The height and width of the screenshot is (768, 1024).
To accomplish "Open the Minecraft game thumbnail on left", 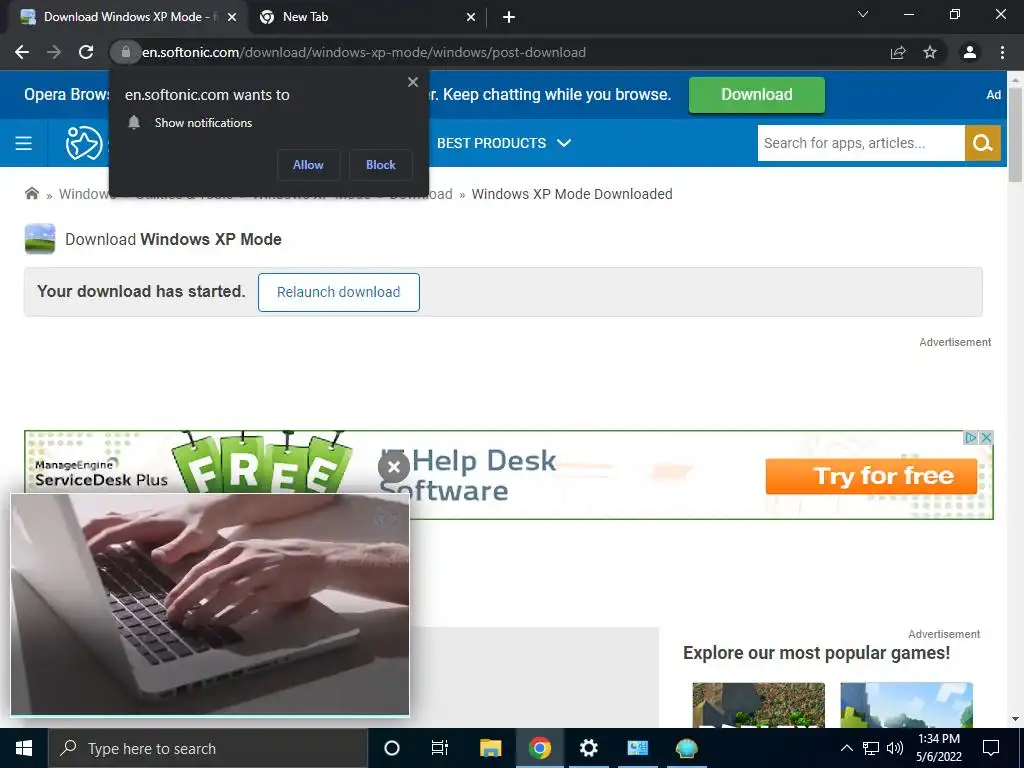I will [x=758, y=705].
